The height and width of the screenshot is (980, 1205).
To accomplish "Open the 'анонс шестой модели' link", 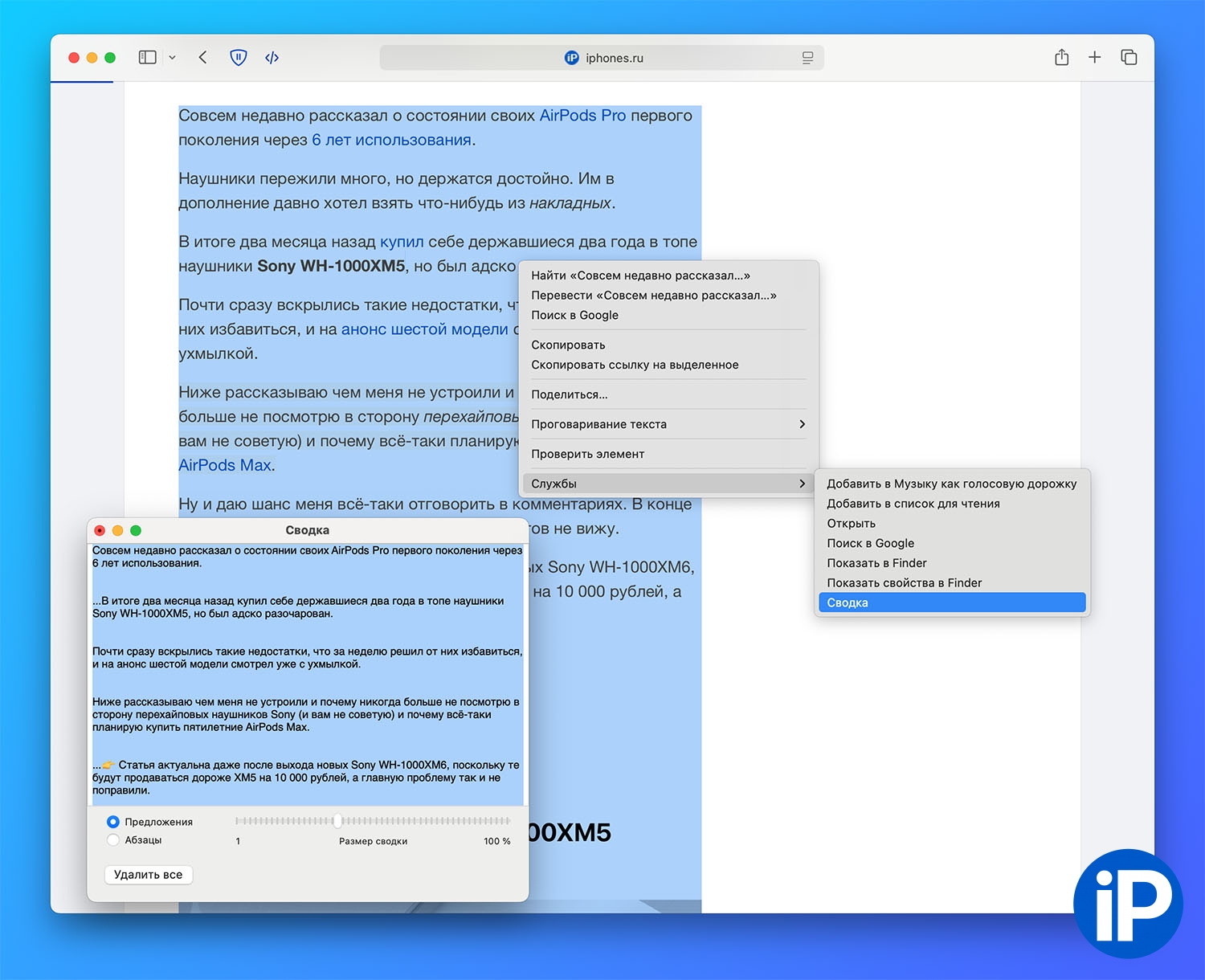I will [x=425, y=329].
